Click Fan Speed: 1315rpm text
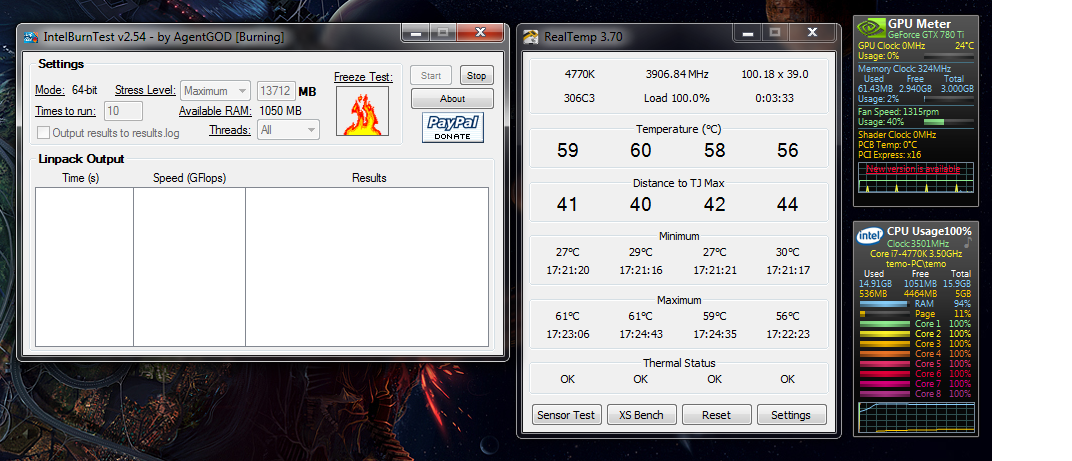Viewport: 1072px width, 461px height. coord(900,111)
